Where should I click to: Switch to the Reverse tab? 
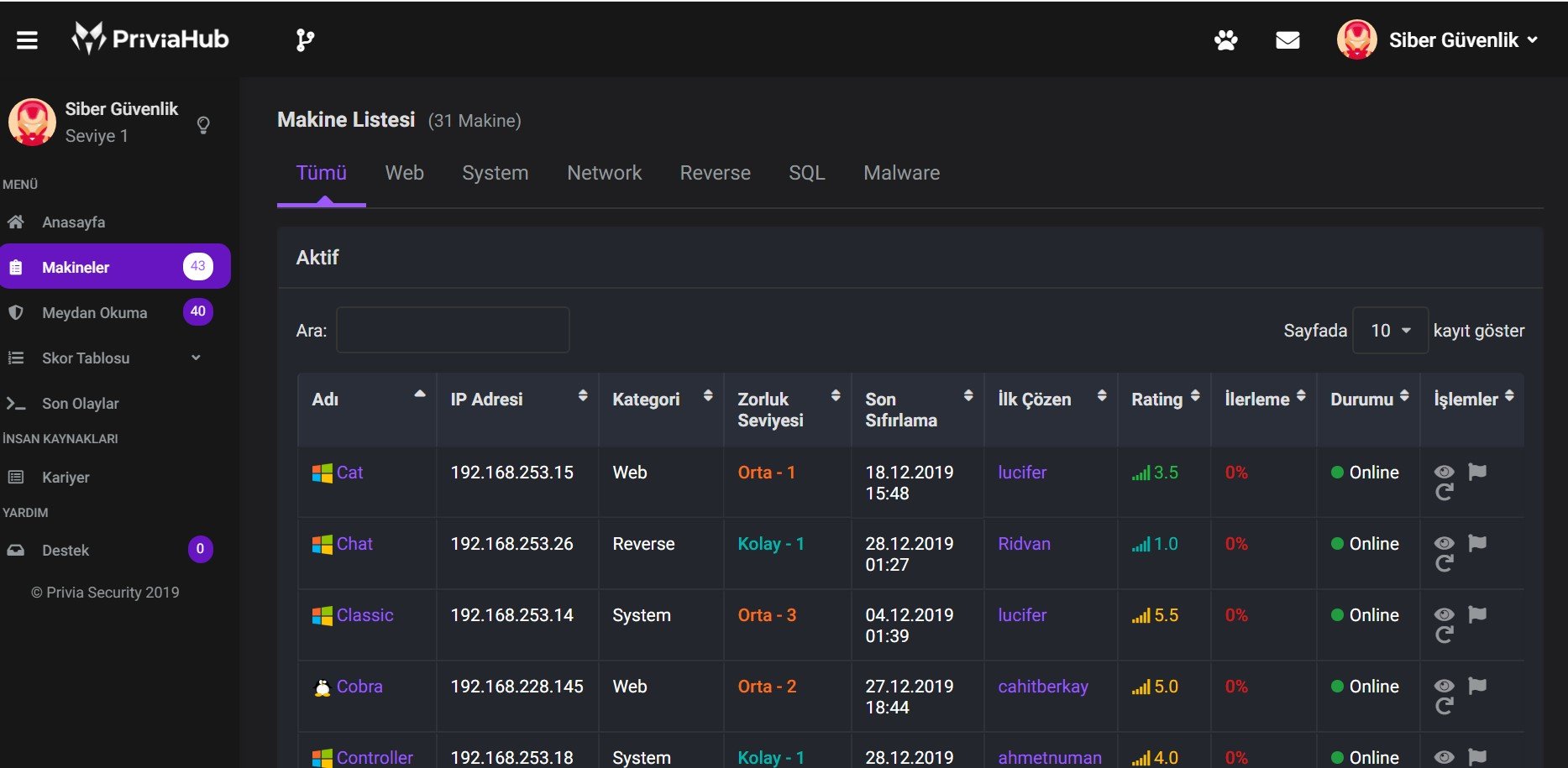[x=715, y=173]
